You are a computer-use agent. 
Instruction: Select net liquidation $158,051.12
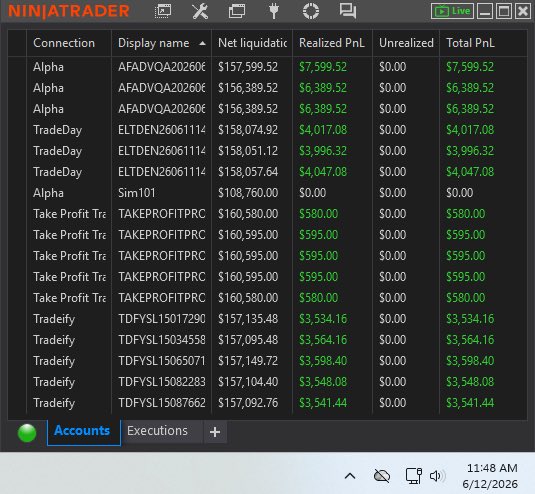point(248,151)
